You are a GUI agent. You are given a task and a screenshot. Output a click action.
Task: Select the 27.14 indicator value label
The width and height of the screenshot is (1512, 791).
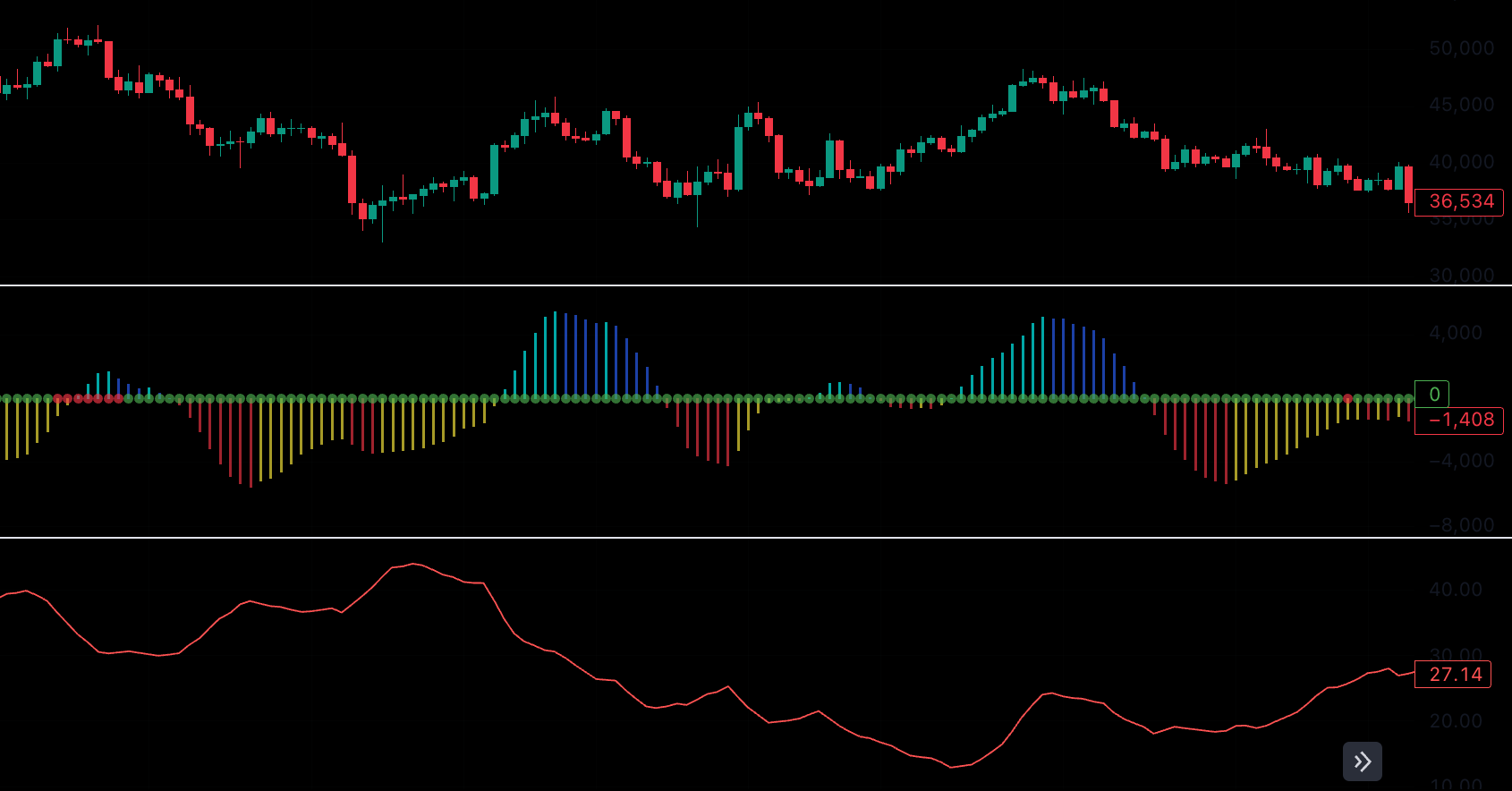1453,675
